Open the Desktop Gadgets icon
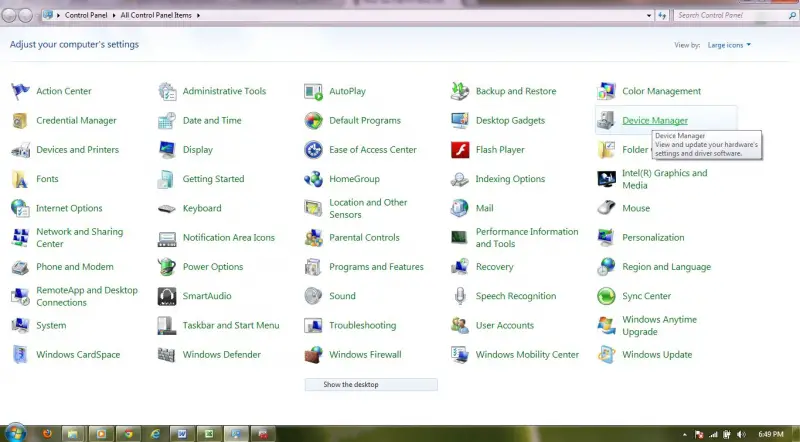The height and width of the screenshot is (442, 800). click(460, 120)
